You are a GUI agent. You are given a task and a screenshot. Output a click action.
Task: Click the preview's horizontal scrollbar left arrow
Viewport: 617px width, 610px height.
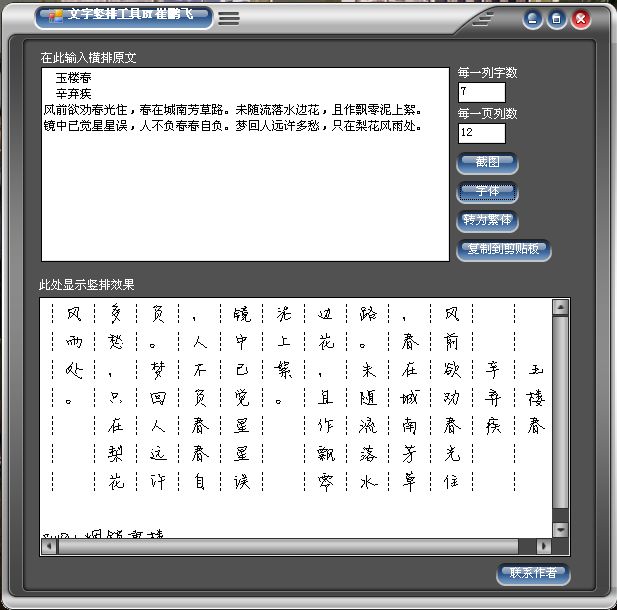[50, 546]
